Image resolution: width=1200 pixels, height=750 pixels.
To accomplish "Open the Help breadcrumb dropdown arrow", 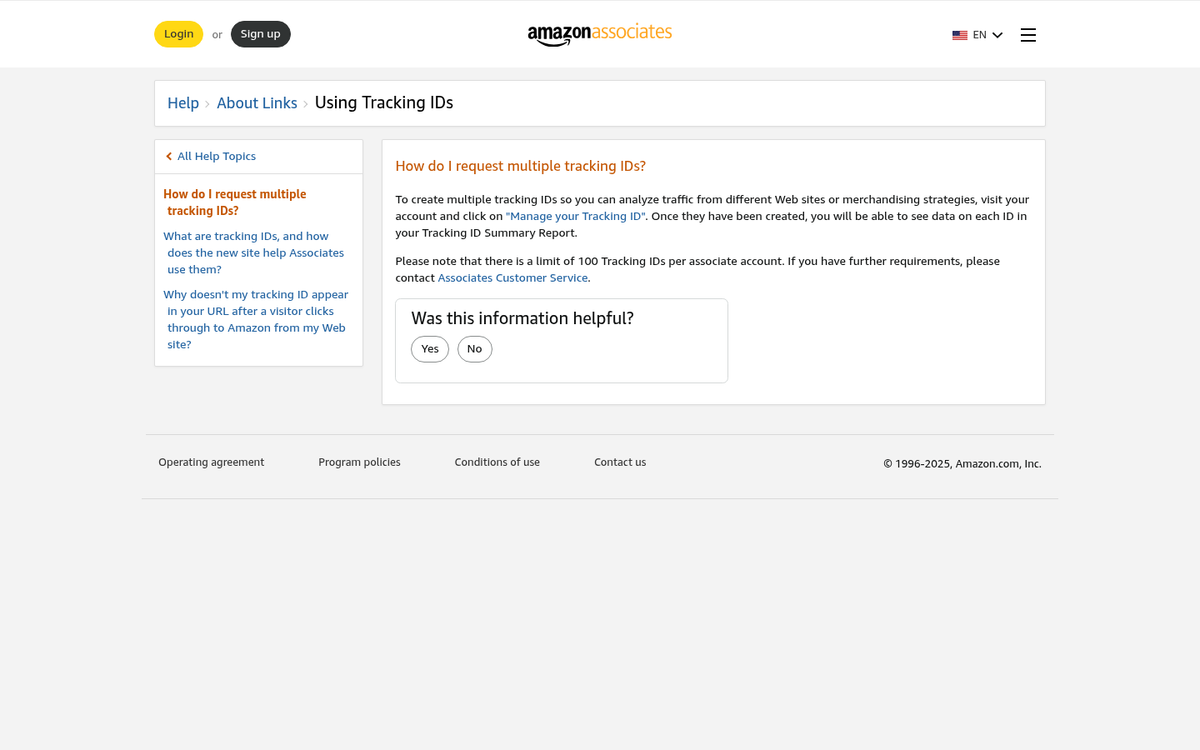I will 208,103.
